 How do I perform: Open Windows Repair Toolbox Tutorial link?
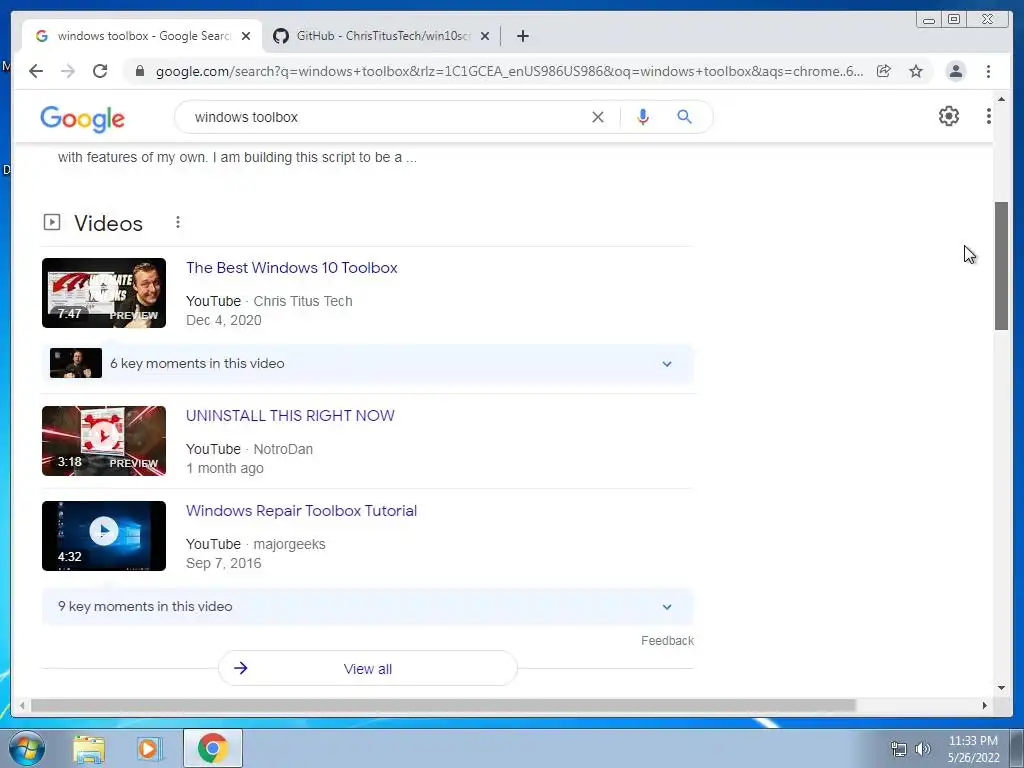pyautogui.click(x=301, y=511)
